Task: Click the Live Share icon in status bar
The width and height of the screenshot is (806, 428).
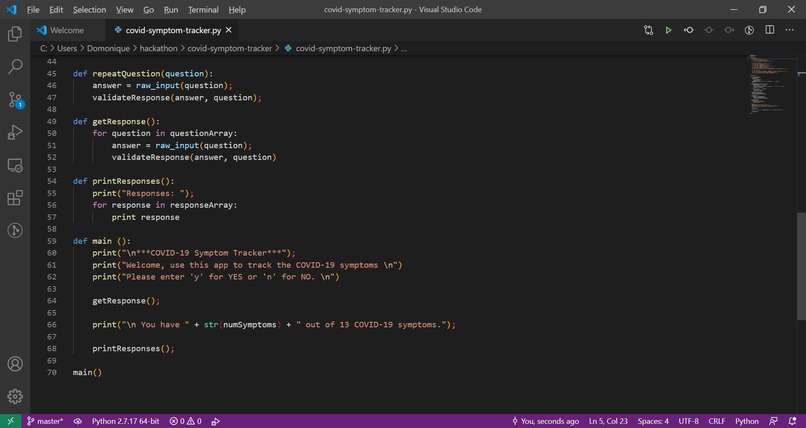Action: [x=215, y=421]
